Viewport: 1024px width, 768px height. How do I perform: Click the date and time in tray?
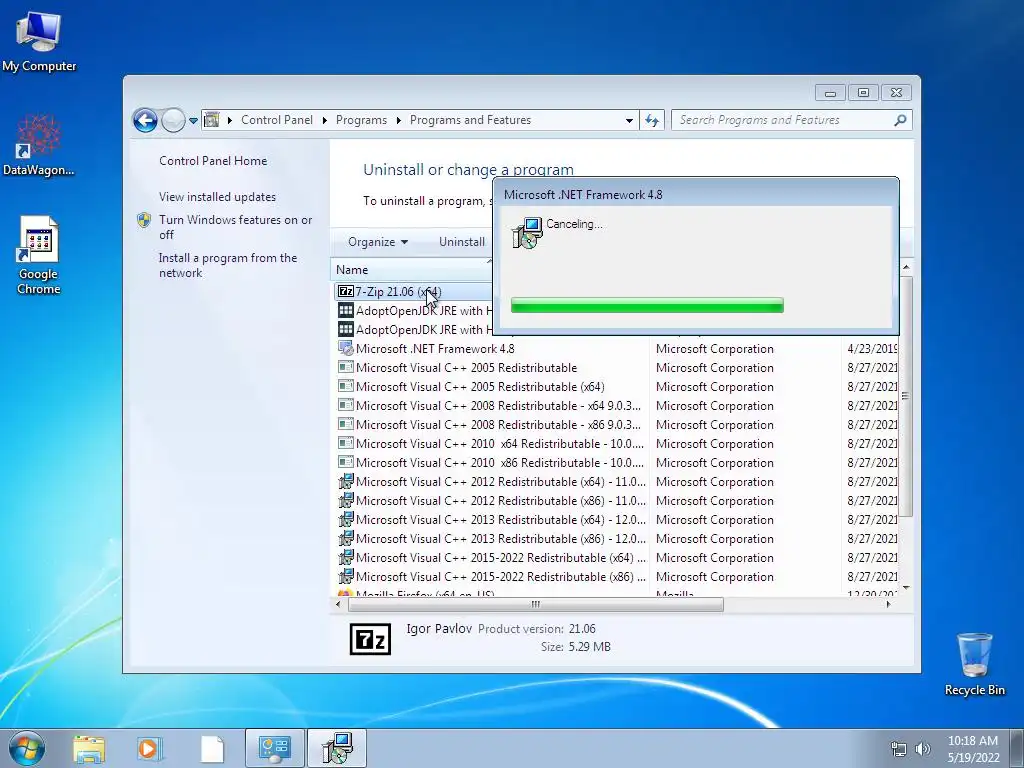[973, 749]
